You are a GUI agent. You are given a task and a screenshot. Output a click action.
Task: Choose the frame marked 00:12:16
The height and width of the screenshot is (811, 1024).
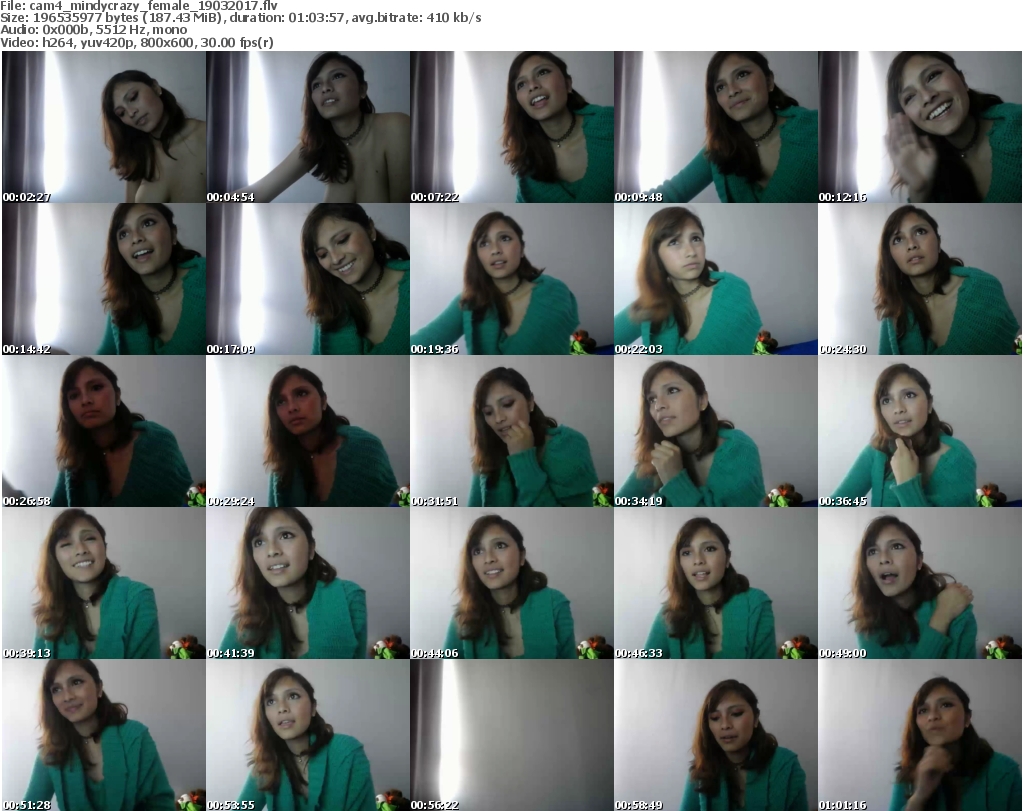coord(920,127)
